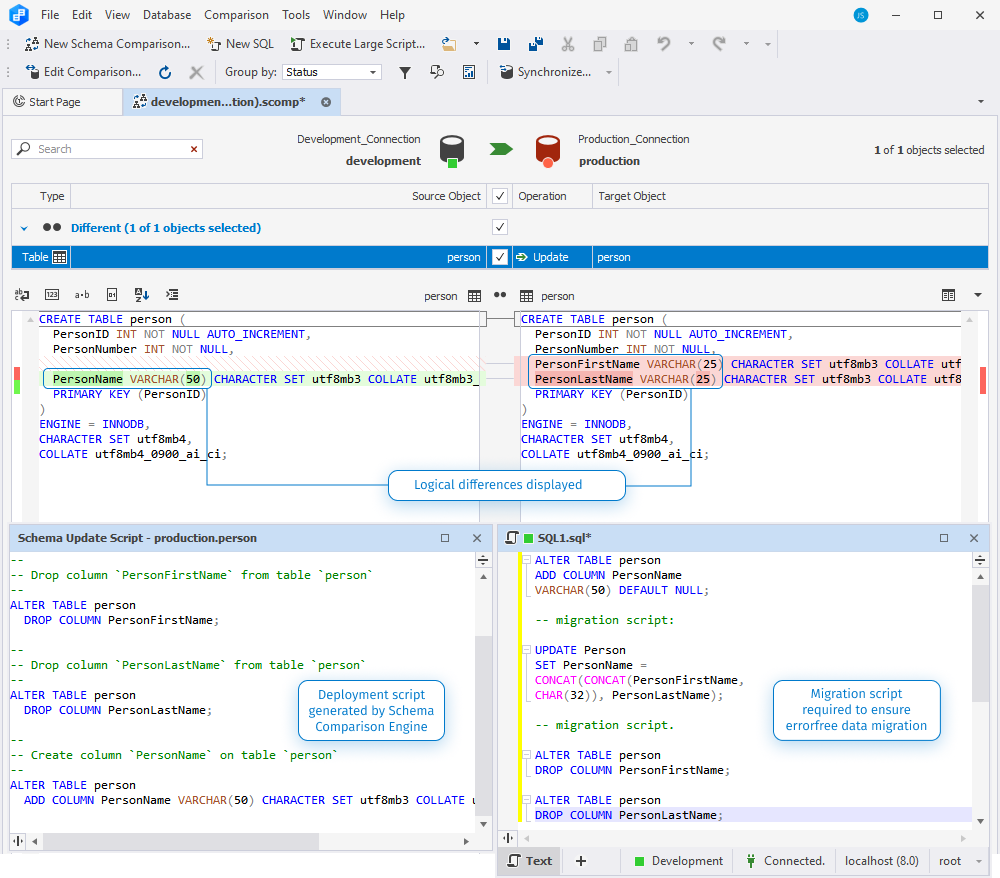This screenshot has height=878, width=1000.
Task: Click the Filter funnel icon
Action: pos(404,72)
